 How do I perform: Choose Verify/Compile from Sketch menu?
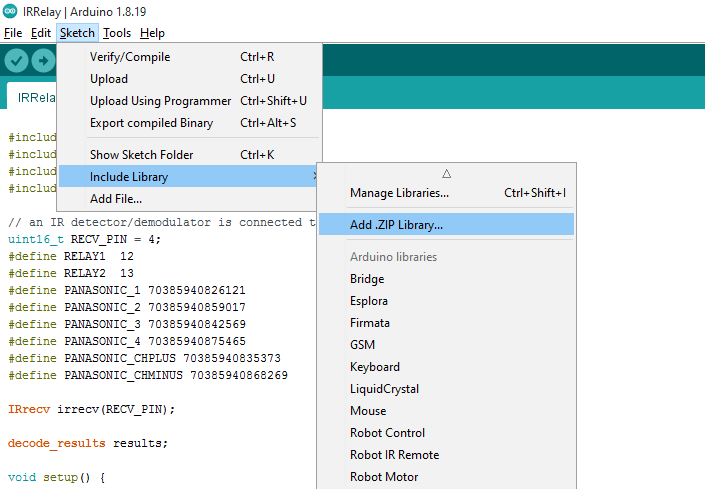[x=130, y=57]
